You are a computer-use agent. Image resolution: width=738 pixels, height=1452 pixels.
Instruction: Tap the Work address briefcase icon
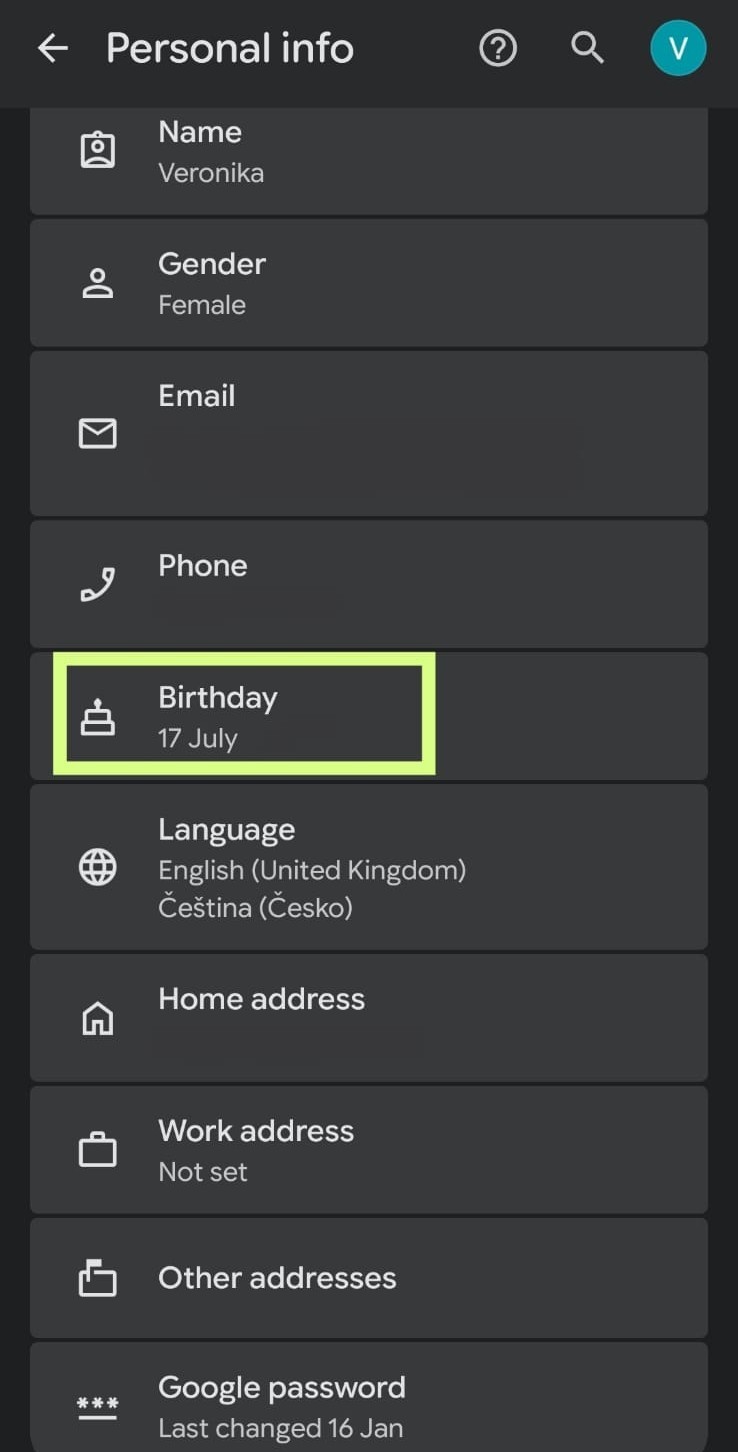point(97,1151)
